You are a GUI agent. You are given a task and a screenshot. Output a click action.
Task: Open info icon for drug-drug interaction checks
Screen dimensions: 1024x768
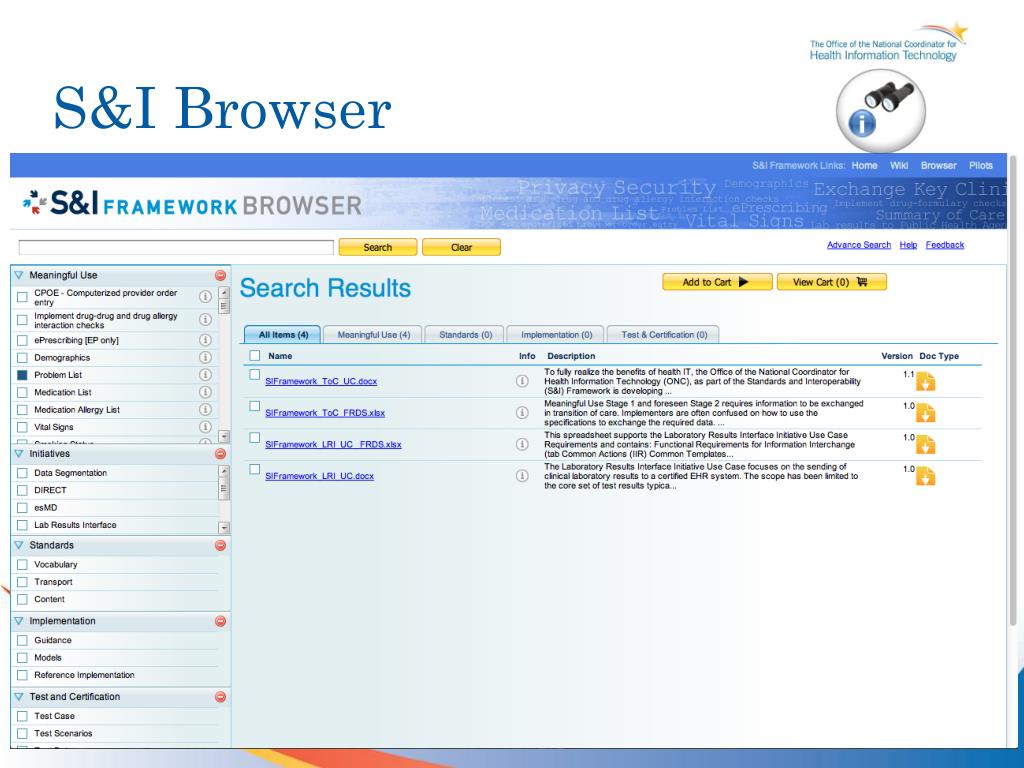(205, 319)
